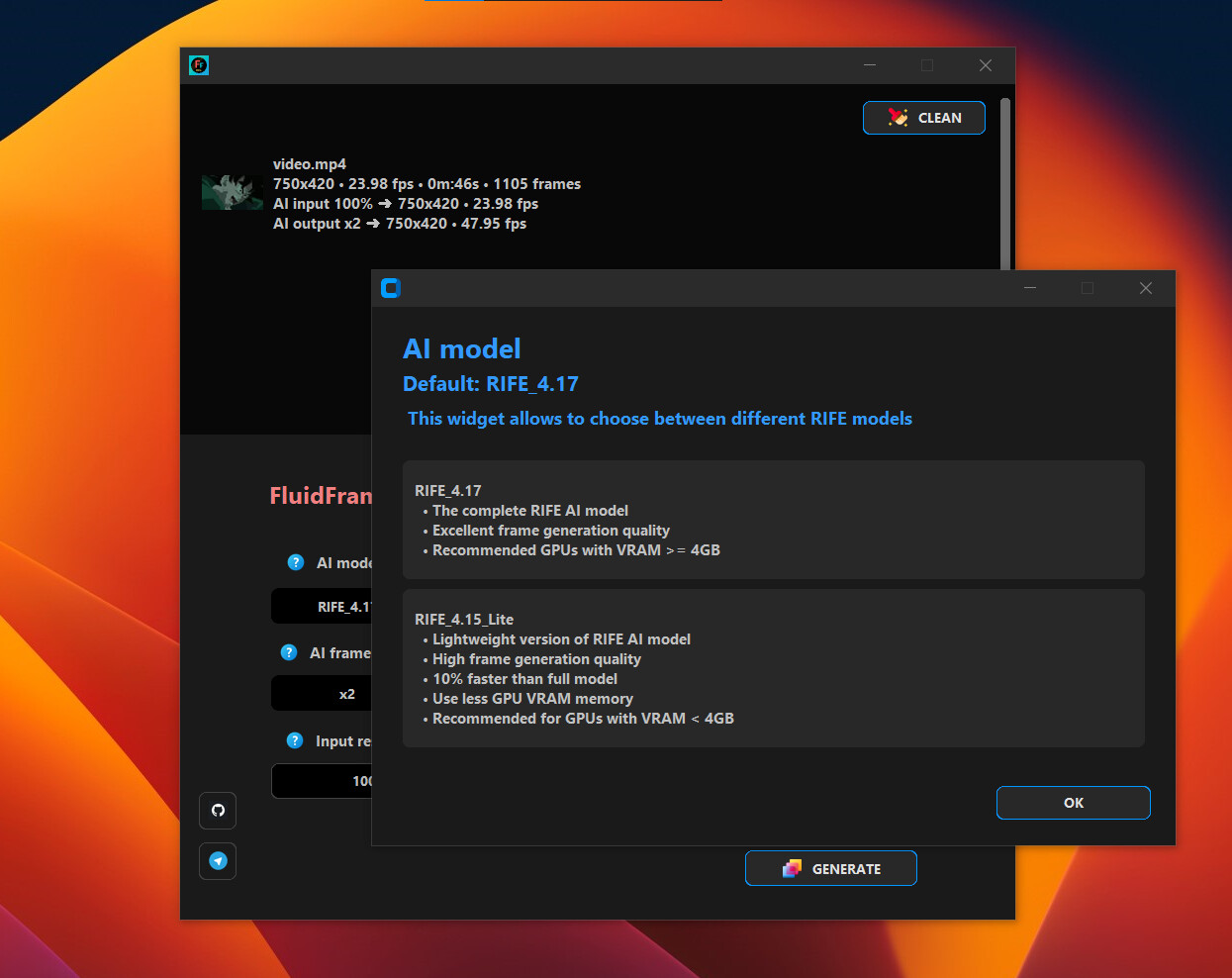Click 'This widget allows to choose' description
Viewport: 1232px width, 978px height.
point(660,419)
